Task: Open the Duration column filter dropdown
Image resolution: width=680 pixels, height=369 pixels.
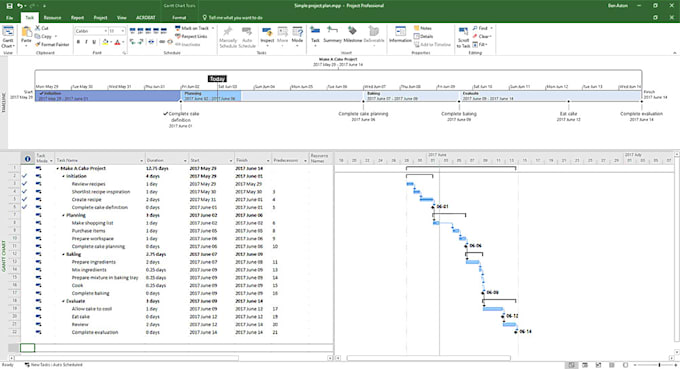Action: (185, 160)
